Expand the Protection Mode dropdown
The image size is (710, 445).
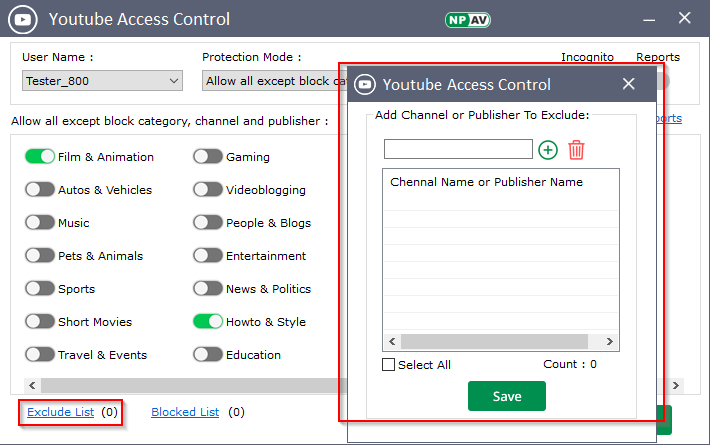[270, 81]
